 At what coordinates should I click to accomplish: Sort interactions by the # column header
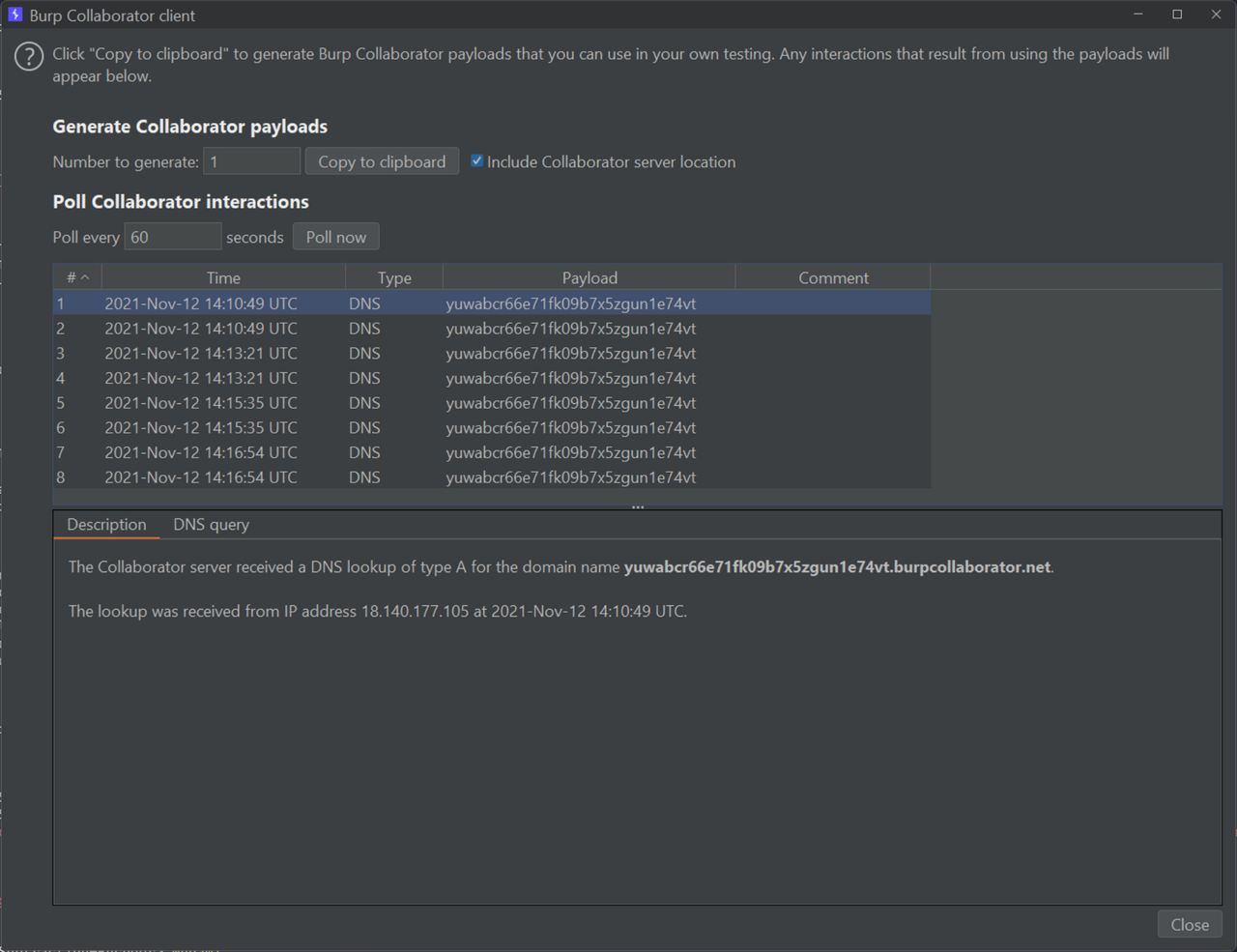[77, 277]
